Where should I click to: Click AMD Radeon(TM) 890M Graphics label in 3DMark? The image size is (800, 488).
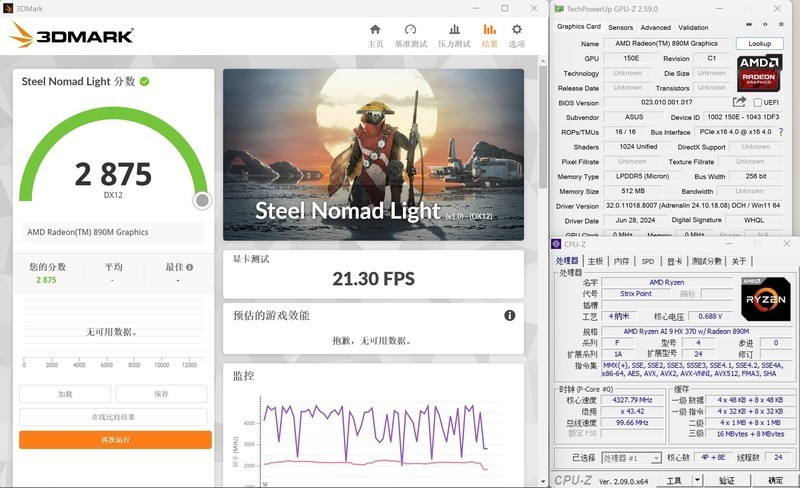[88, 232]
